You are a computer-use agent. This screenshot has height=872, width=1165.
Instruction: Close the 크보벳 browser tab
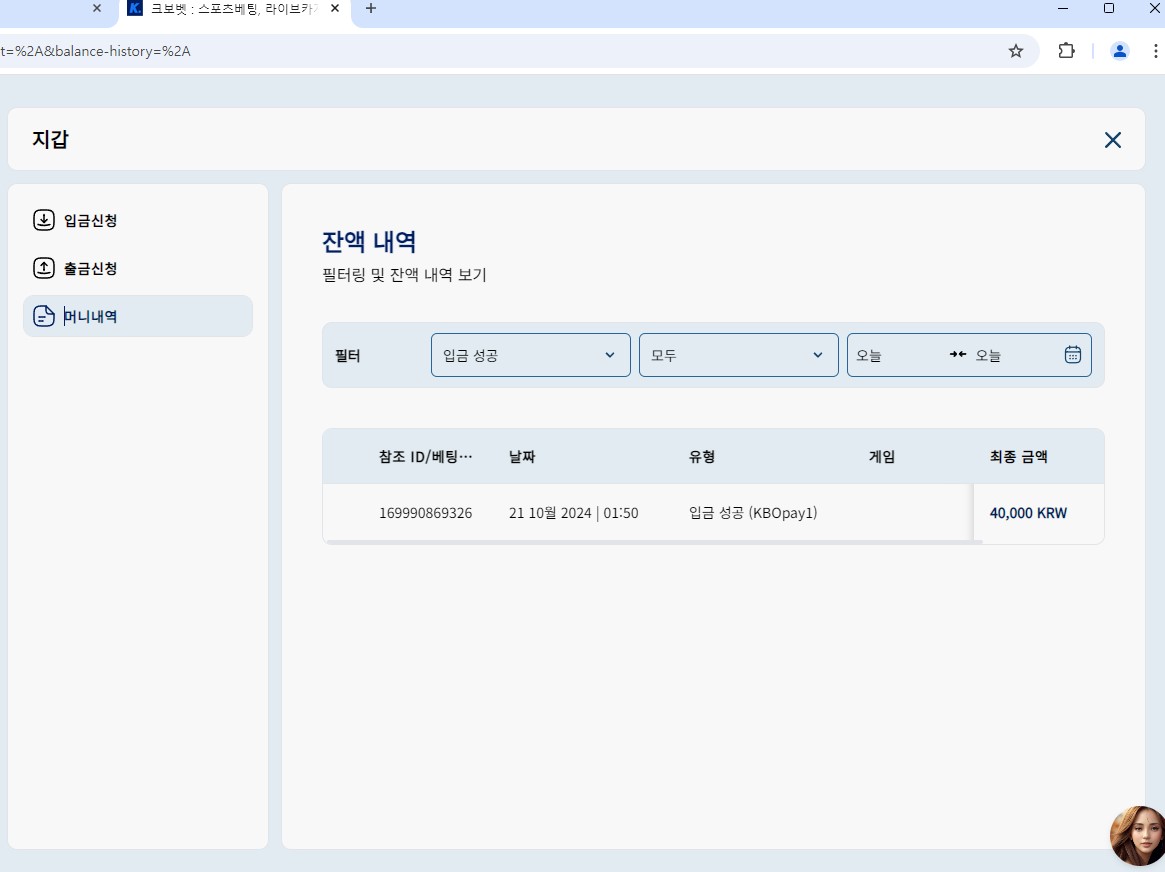[335, 9]
